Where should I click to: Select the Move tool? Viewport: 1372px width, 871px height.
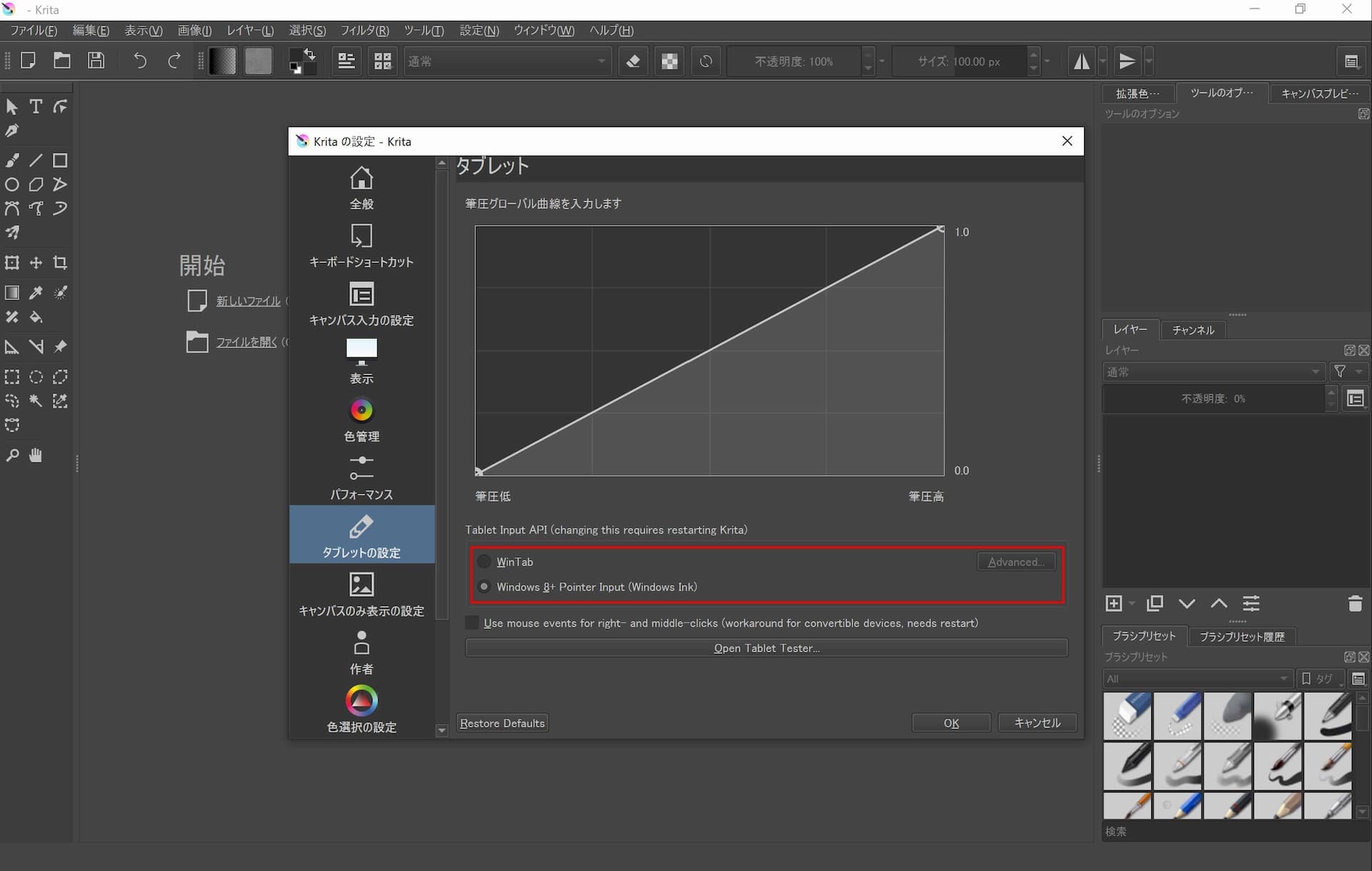(36, 263)
